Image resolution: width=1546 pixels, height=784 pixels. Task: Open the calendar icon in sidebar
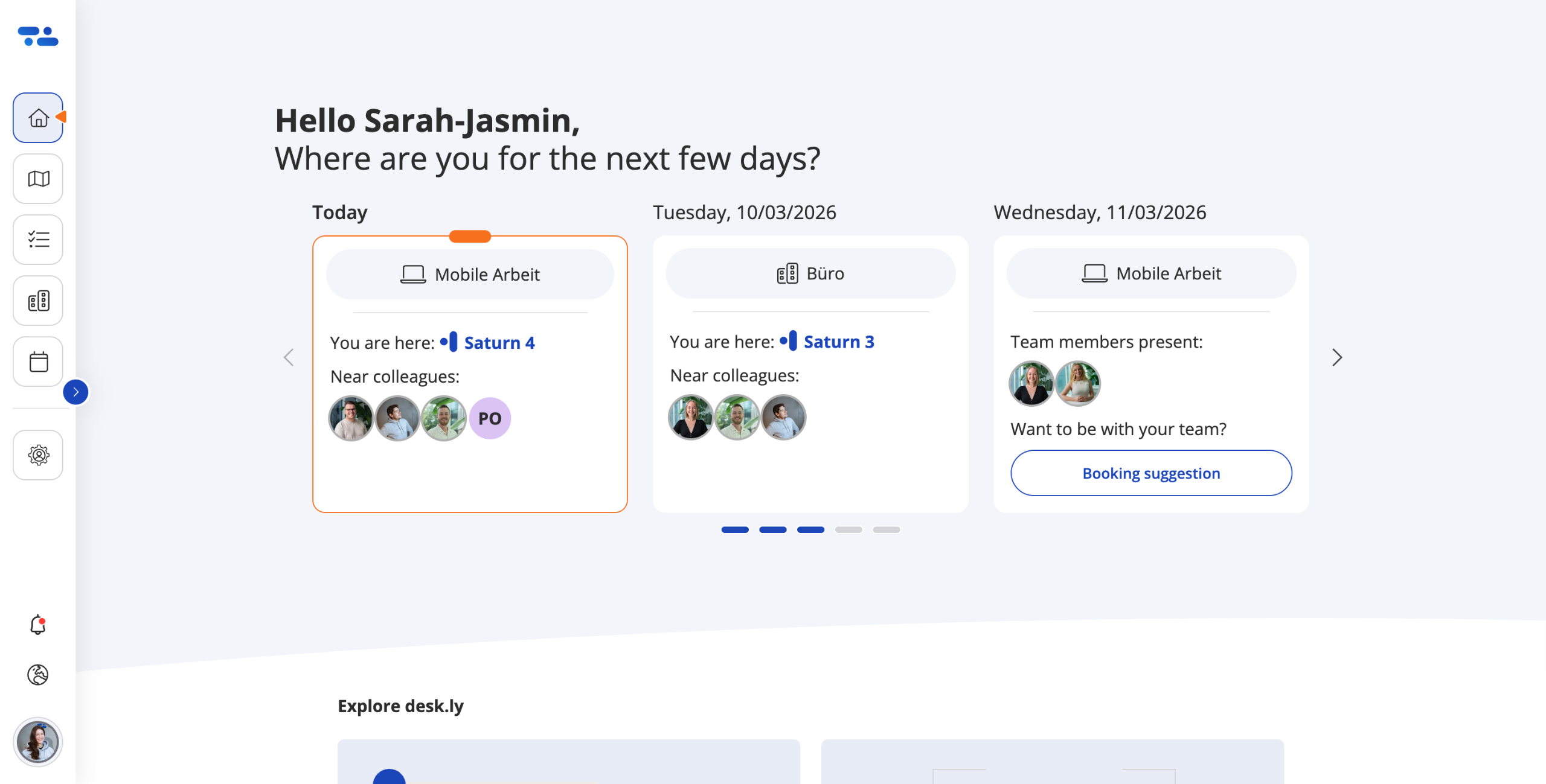tap(38, 362)
